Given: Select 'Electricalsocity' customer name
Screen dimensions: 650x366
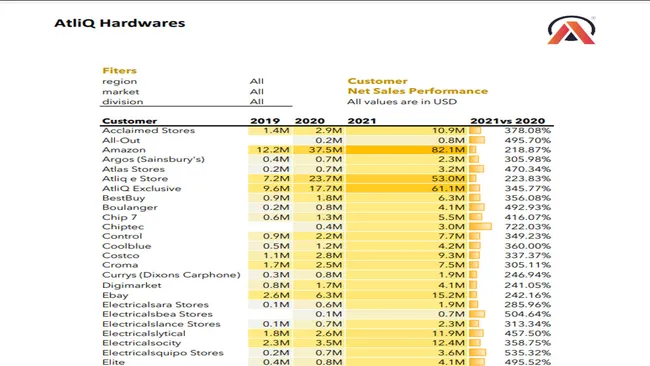Looking at the screenshot, I should click(142, 343).
